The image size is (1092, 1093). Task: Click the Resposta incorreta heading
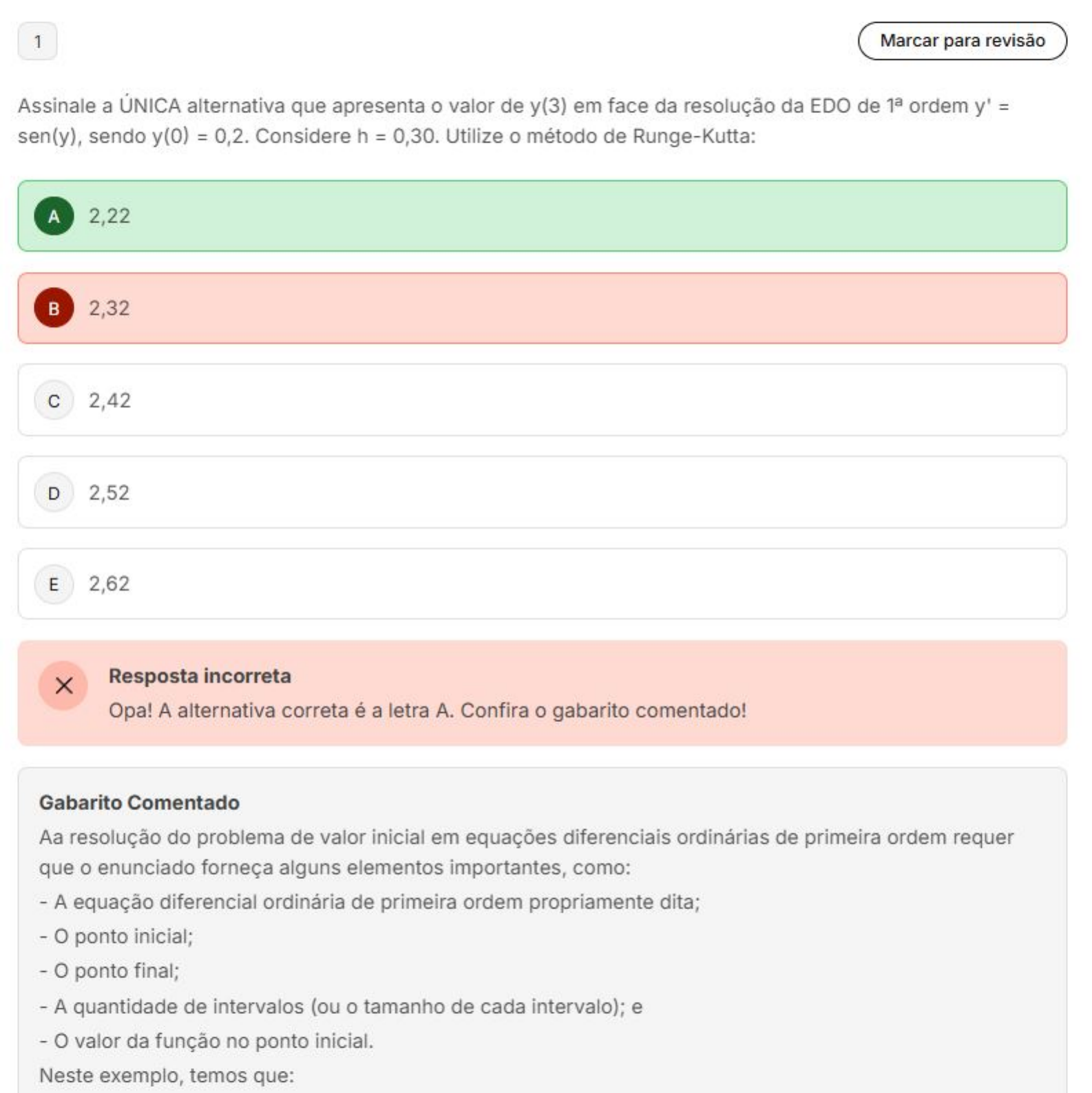(x=200, y=677)
